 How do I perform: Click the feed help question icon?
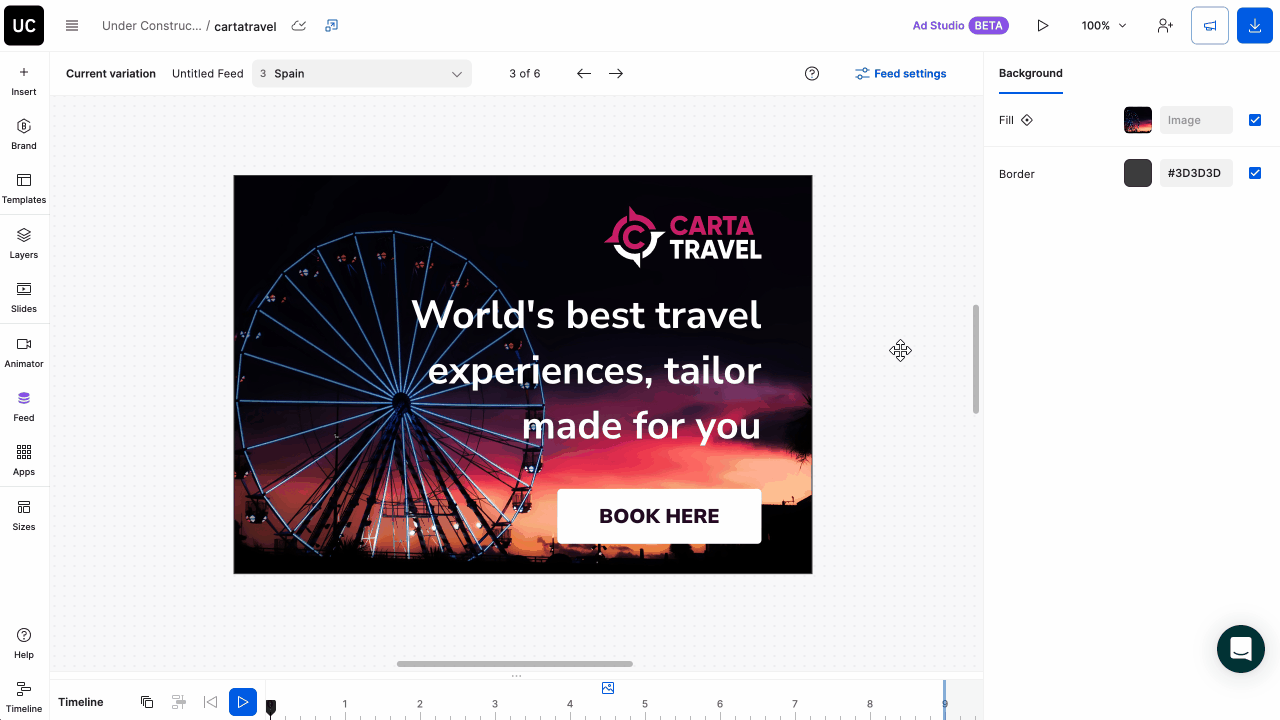[812, 74]
